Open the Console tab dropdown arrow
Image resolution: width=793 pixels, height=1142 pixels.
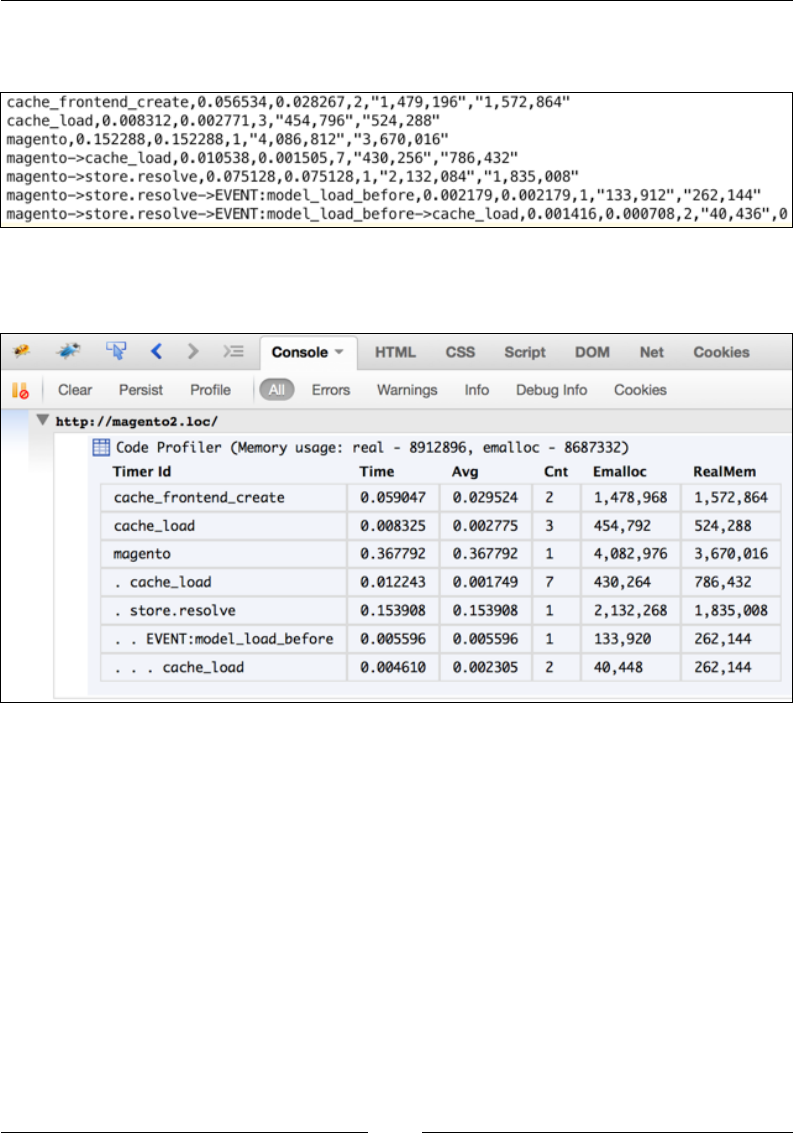tap(339, 352)
